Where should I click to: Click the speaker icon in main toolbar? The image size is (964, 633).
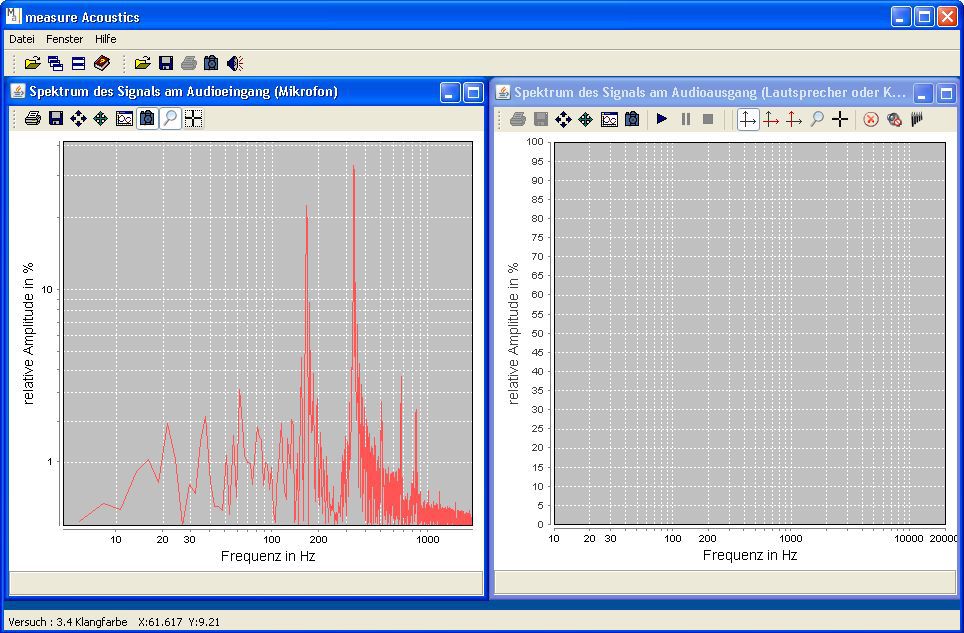point(235,64)
